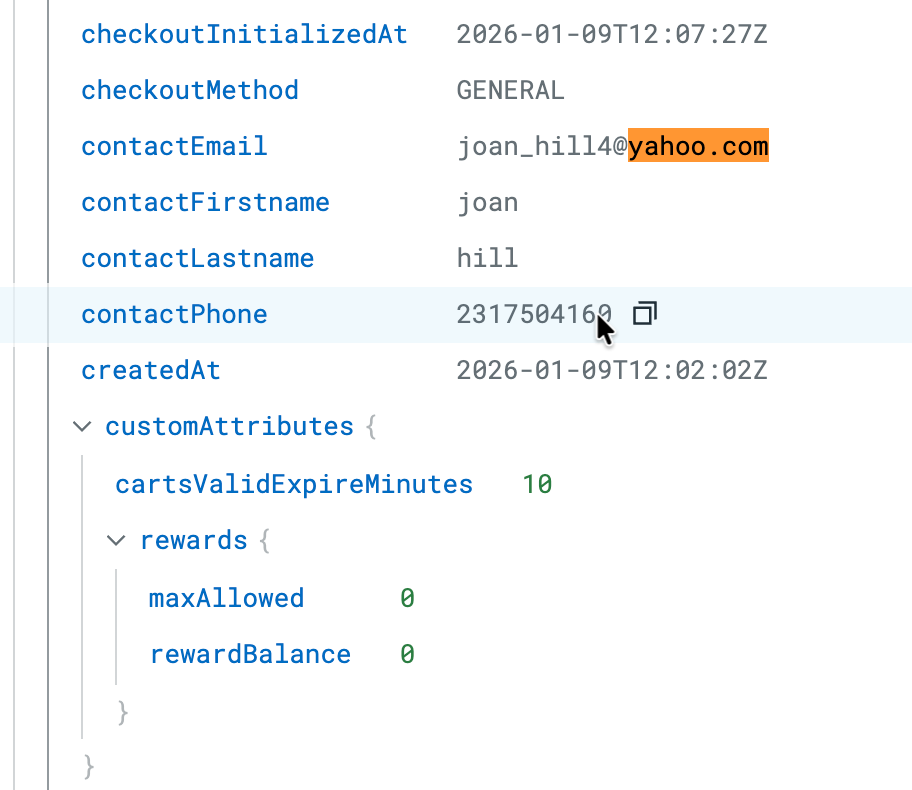Click the highlighted yahoo.com text

pyautogui.click(x=698, y=146)
